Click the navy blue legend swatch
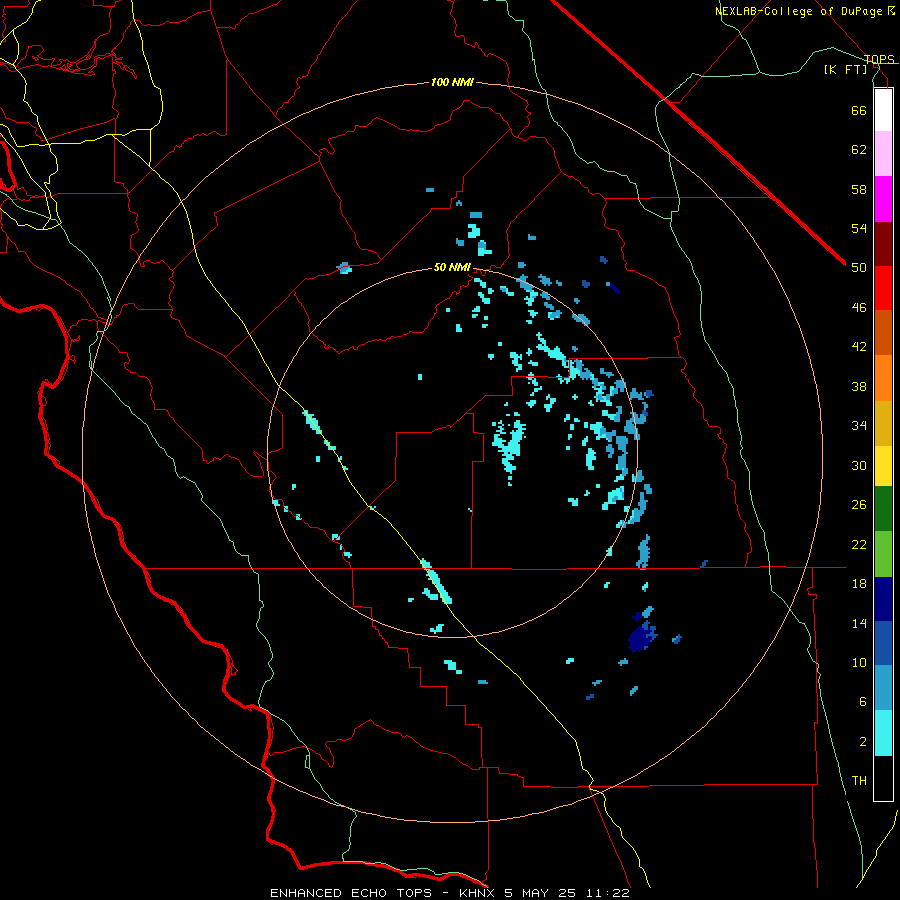This screenshot has width=900, height=900. (883, 599)
